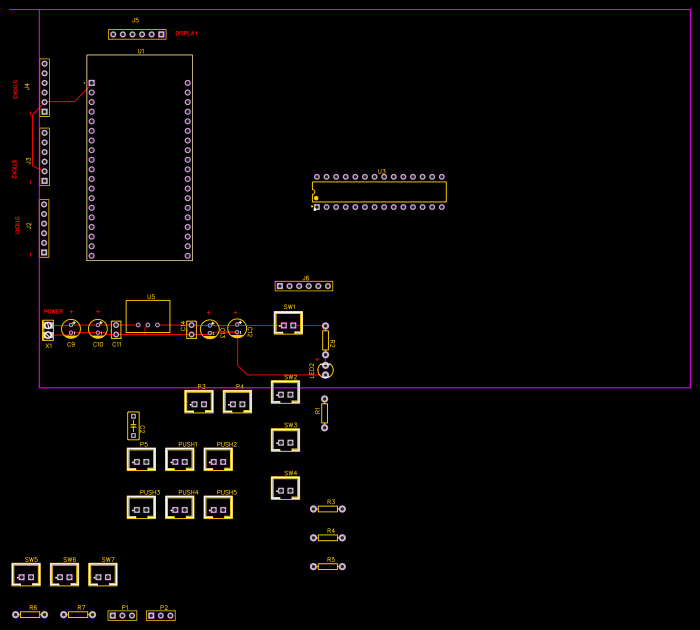700x630 pixels.
Task: Click the SW4 switch connector
Action: point(285,488)
